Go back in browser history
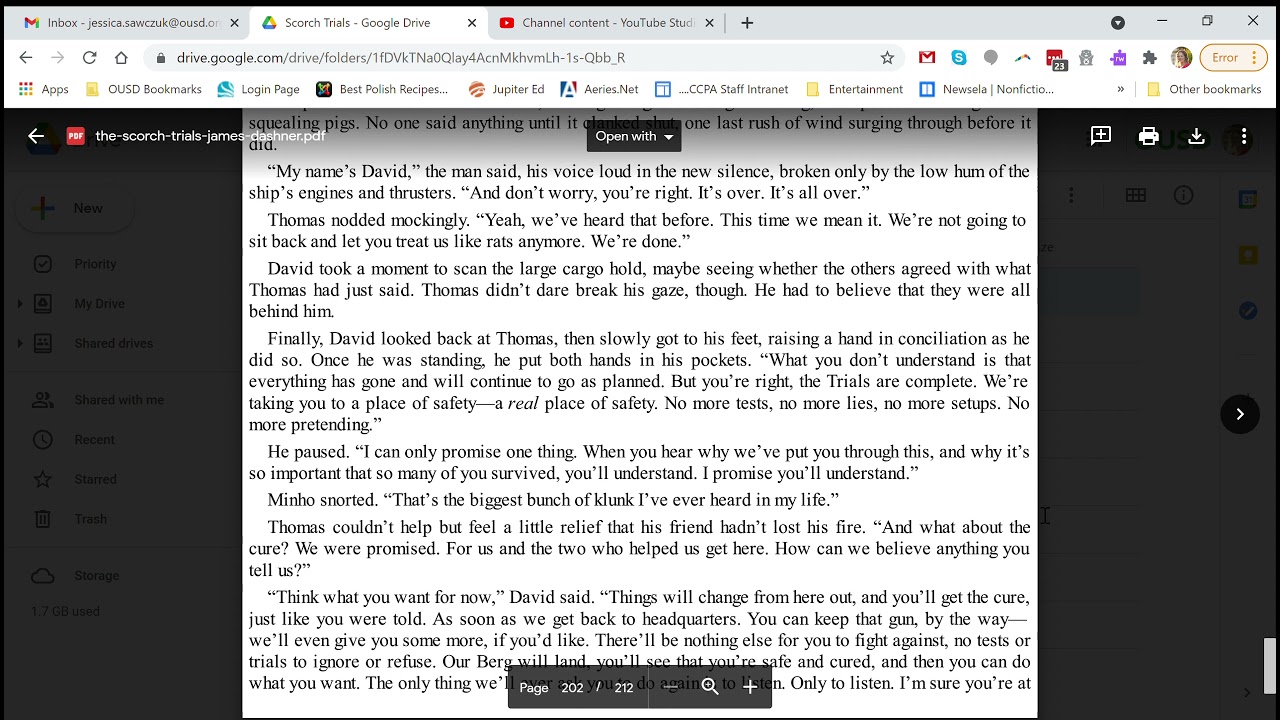 pyautogui.click(x=26, y=58)
